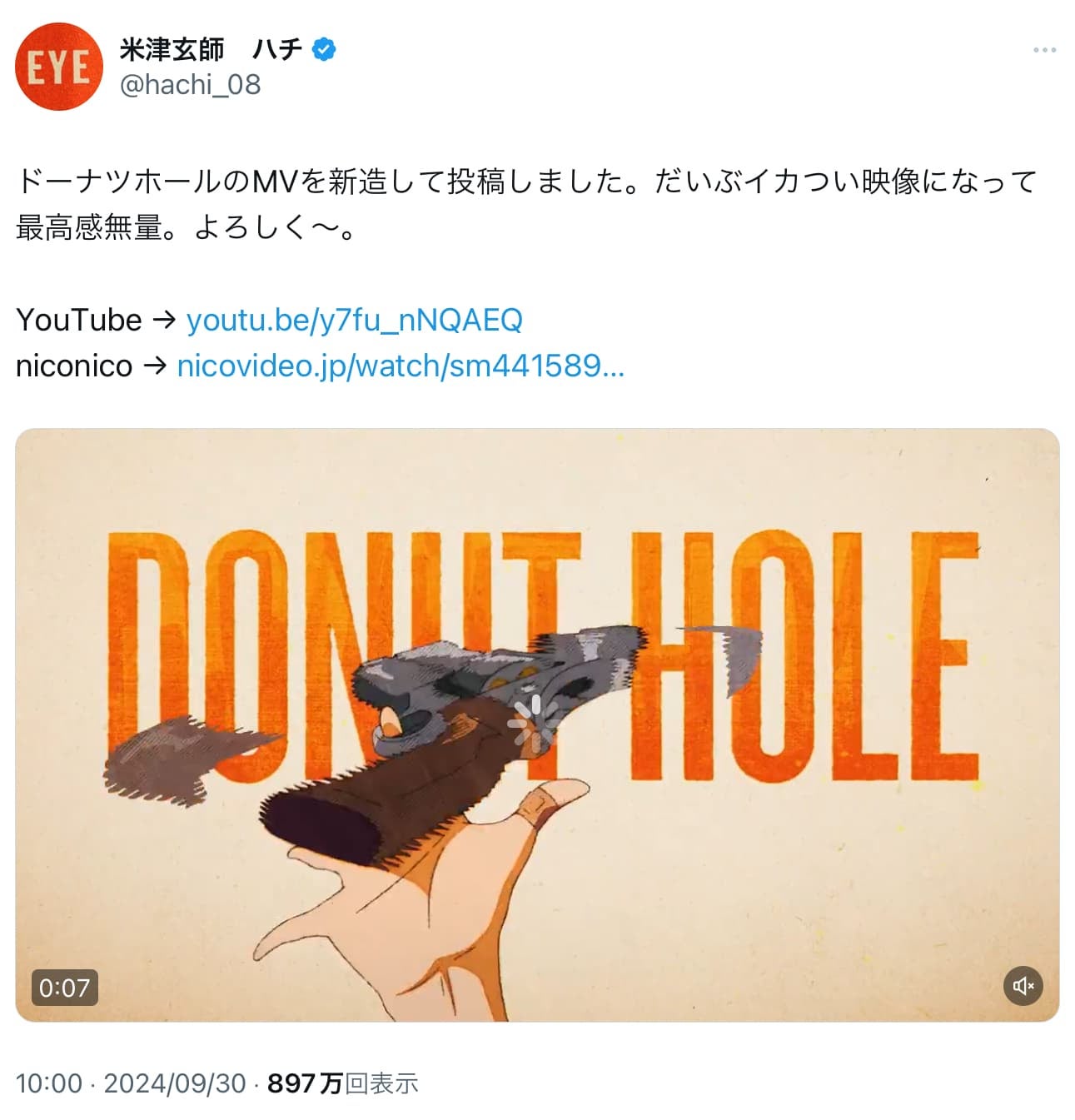This screenshot has height=1120, width=1075.
Task: Click the 2024/09/30 post date
Action: [x=175, y=1083]
